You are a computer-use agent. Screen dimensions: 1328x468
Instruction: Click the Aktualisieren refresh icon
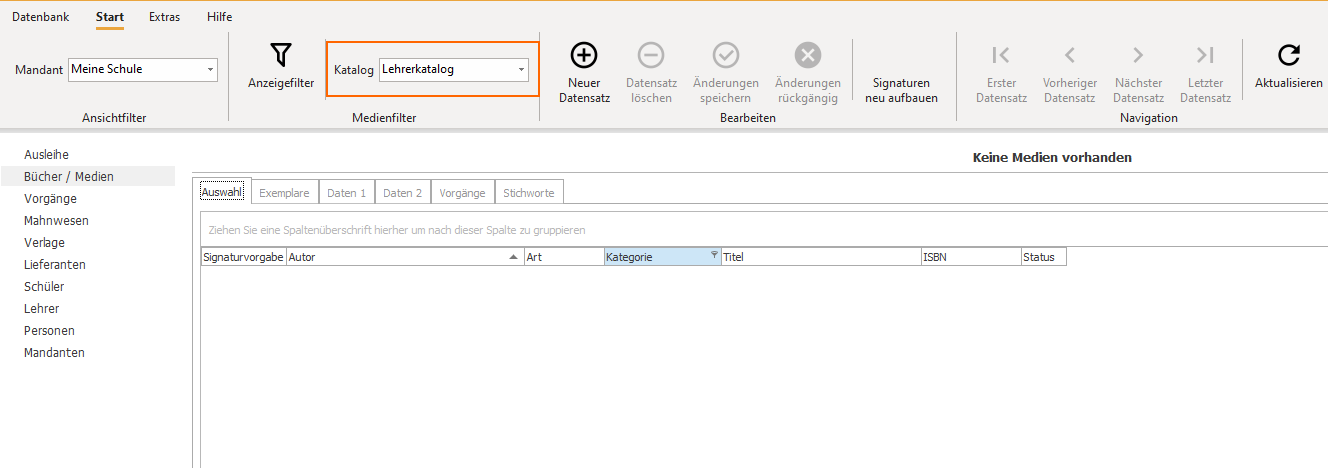[1289, 55]
